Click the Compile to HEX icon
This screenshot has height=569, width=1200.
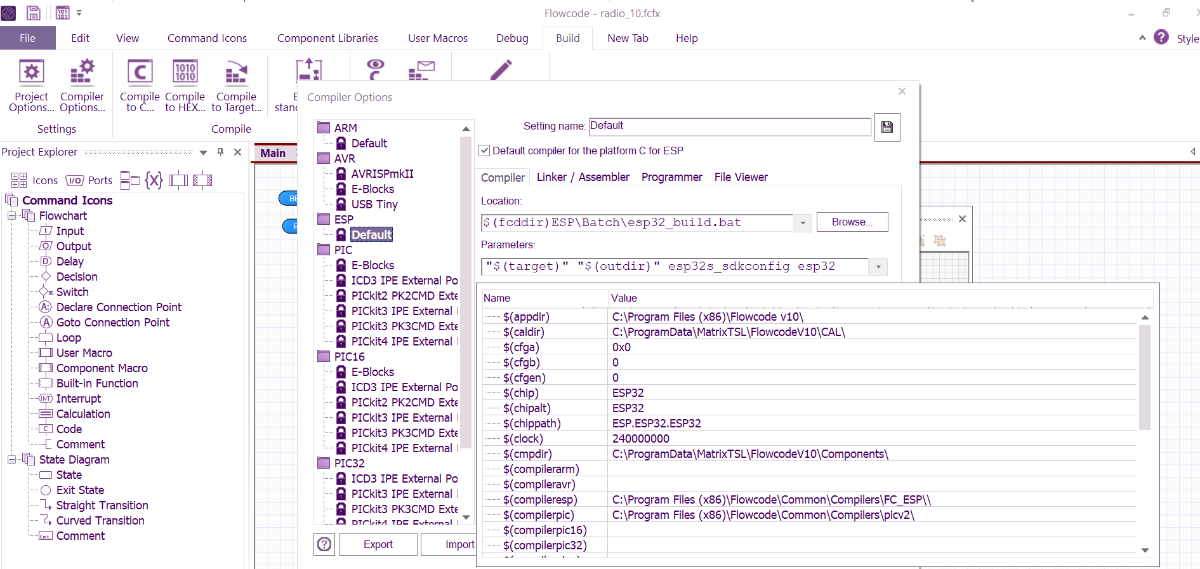[185, 84]
